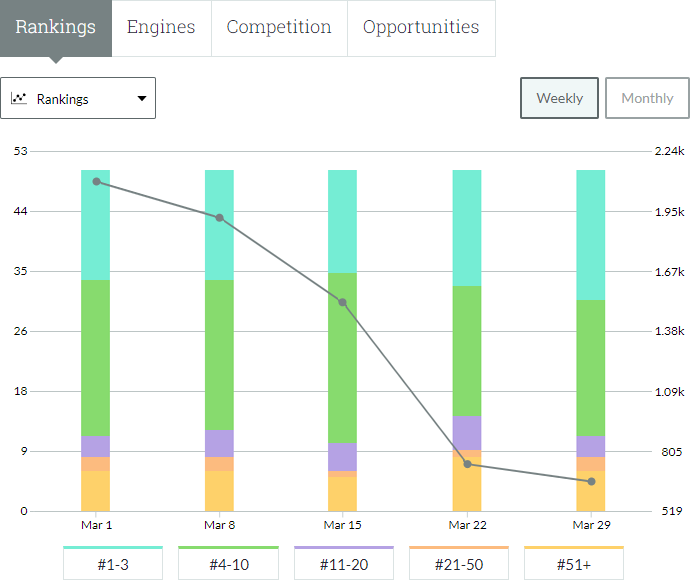Click the Mar 8 line data point

coord(219,217)
